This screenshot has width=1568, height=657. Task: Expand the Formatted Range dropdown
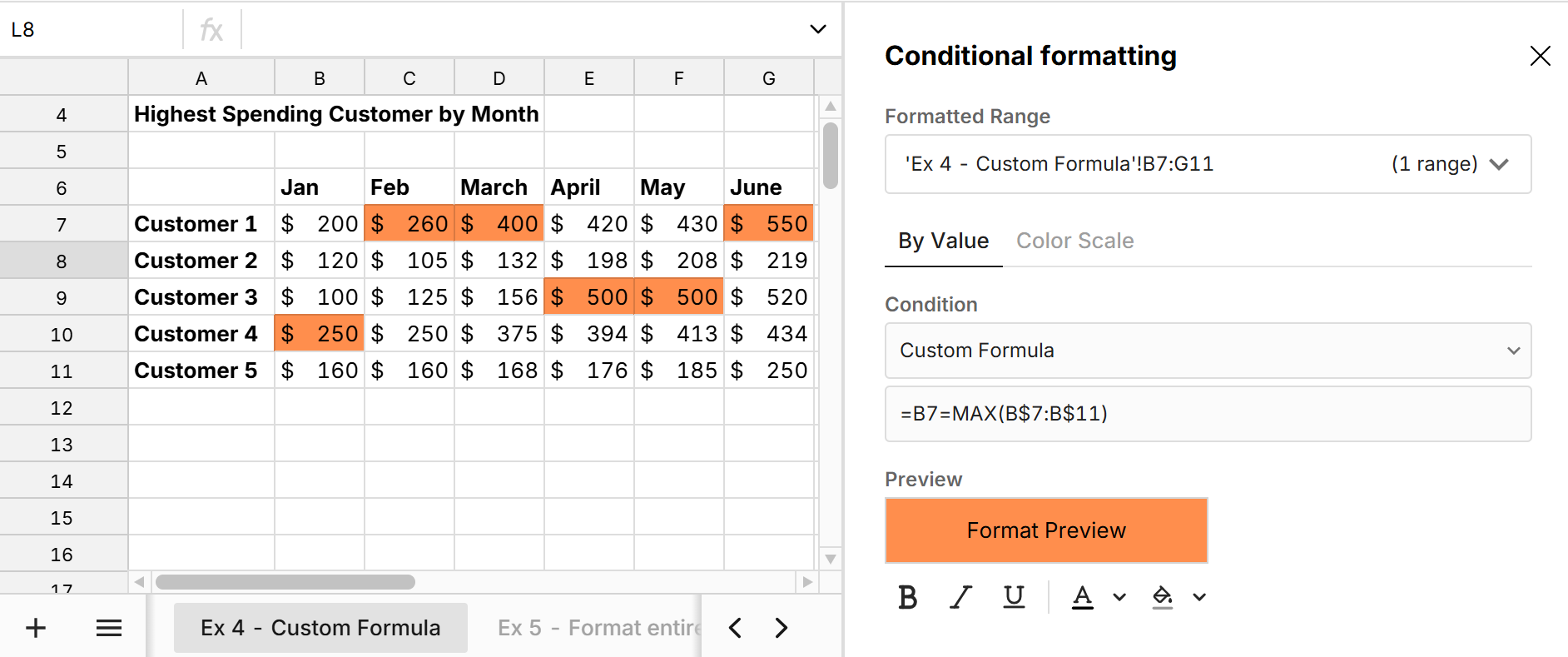click(1498, 164)
